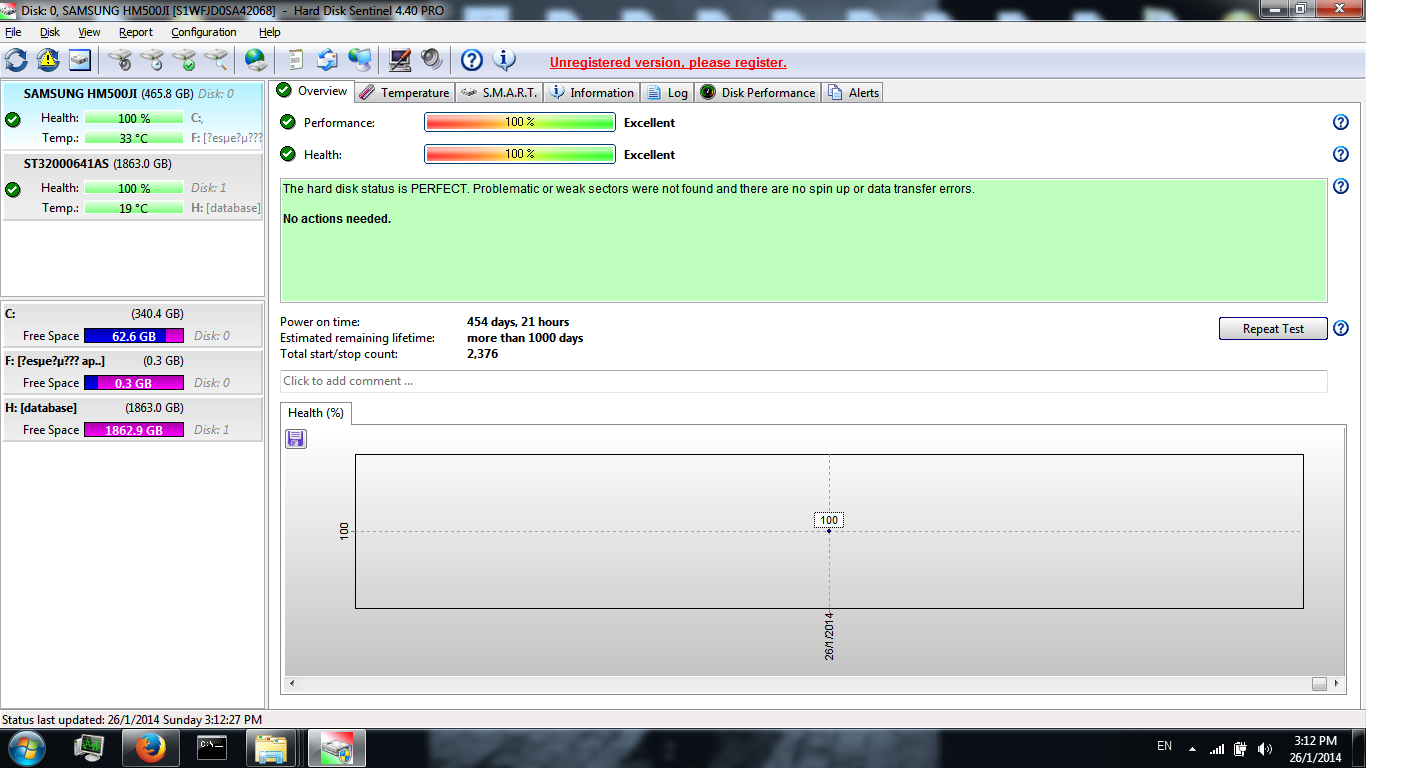Open the File Explorer folder taskbar icon
This screenshot has width=1404, height=768.
pyautogui.click(x=271, y=747)
